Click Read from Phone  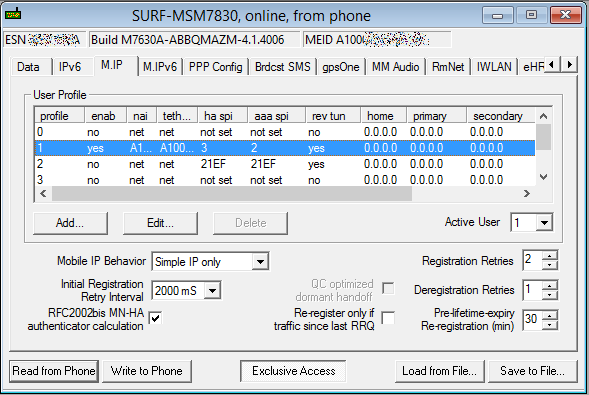pos(54,371)
